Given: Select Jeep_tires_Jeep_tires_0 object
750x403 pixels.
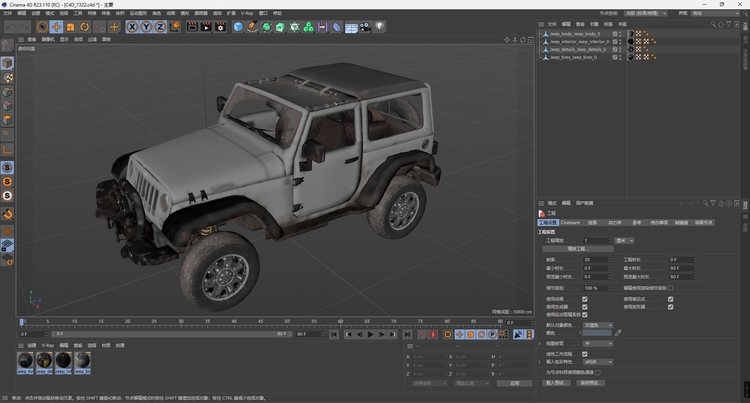Looking at the screenshot, I should click(573, 57).
